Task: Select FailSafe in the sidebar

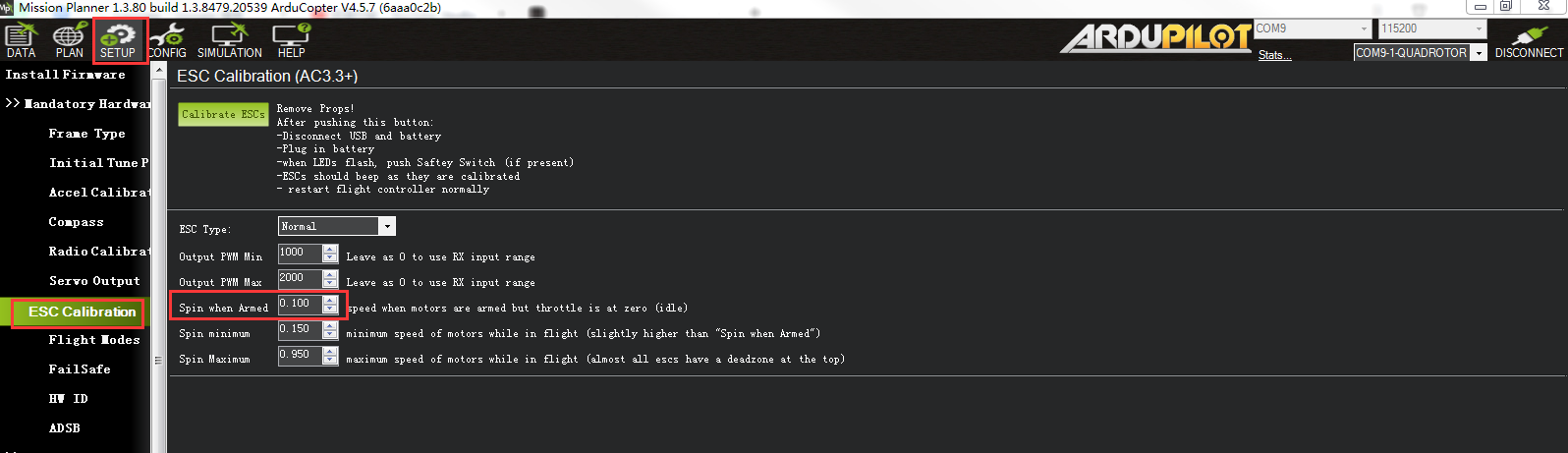Action: click(x=80, y=369)
